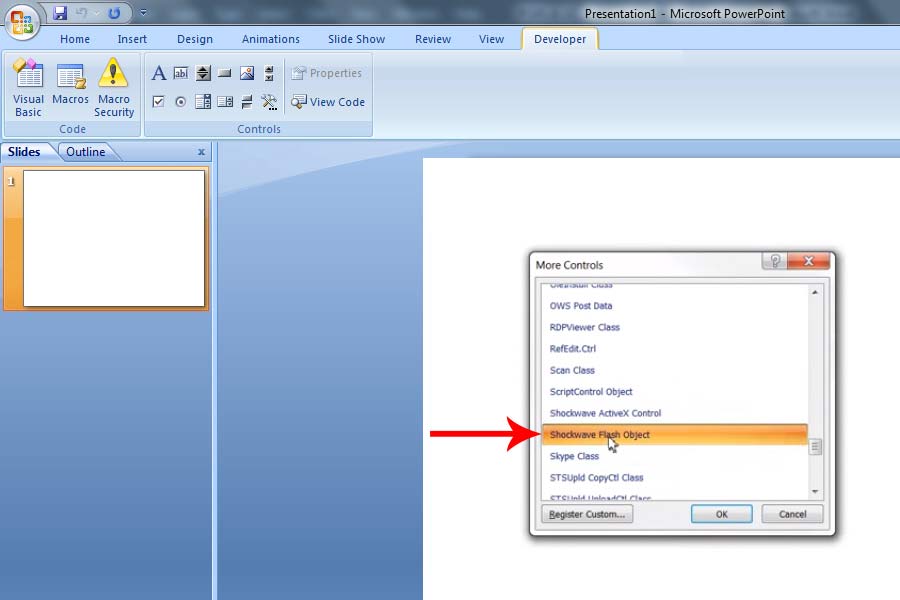Click View Code in Controls group
Viewport: 900px width, 600px height.
click(x=328, y=102)
